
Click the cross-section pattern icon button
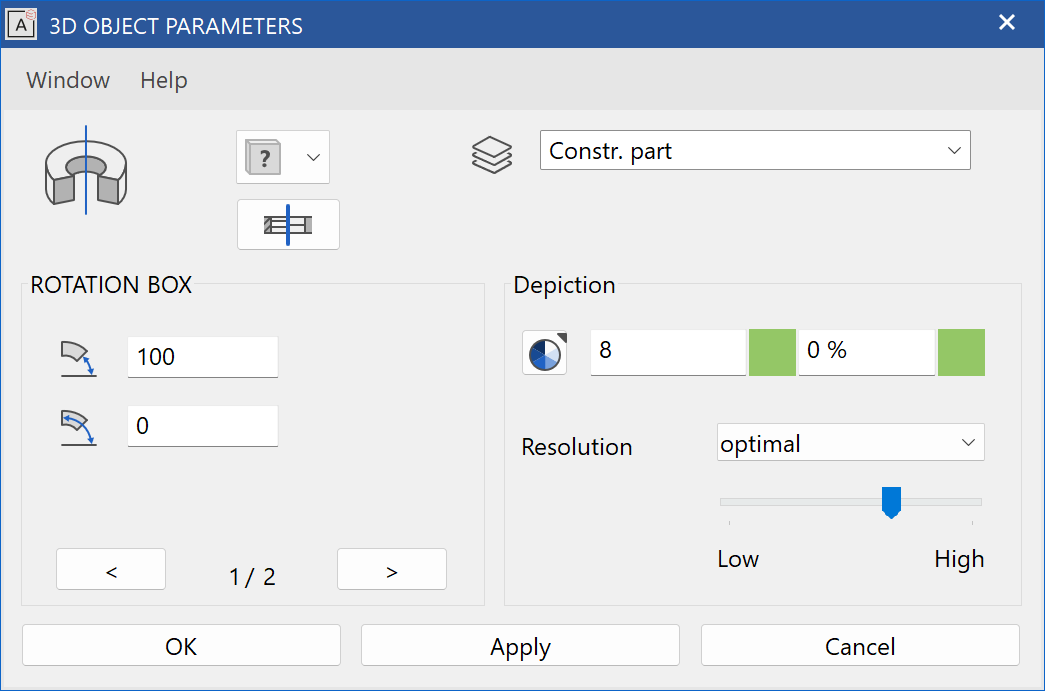tap(288, 224)
